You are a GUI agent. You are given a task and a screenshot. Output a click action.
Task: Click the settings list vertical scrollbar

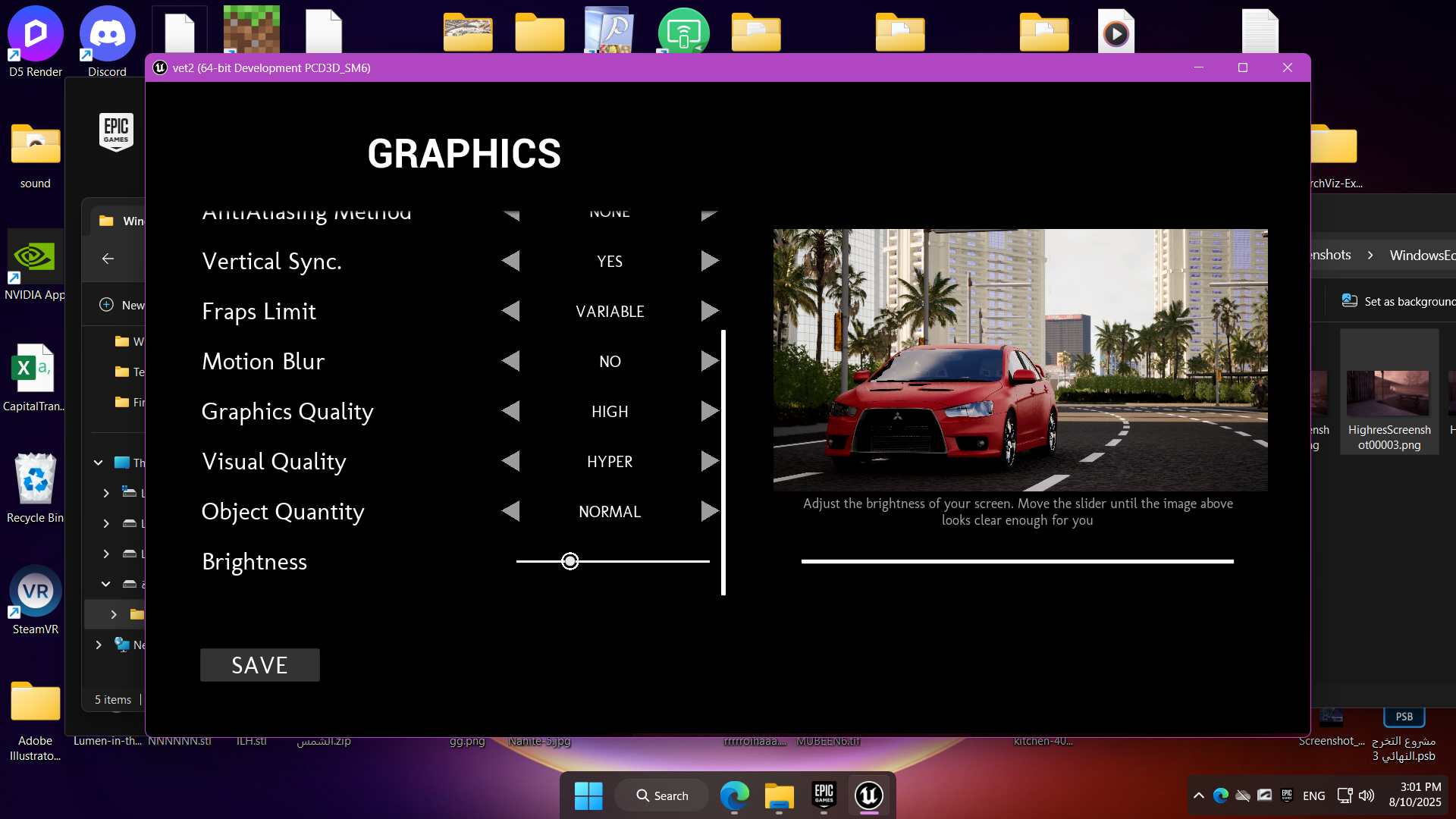[723, 463]
